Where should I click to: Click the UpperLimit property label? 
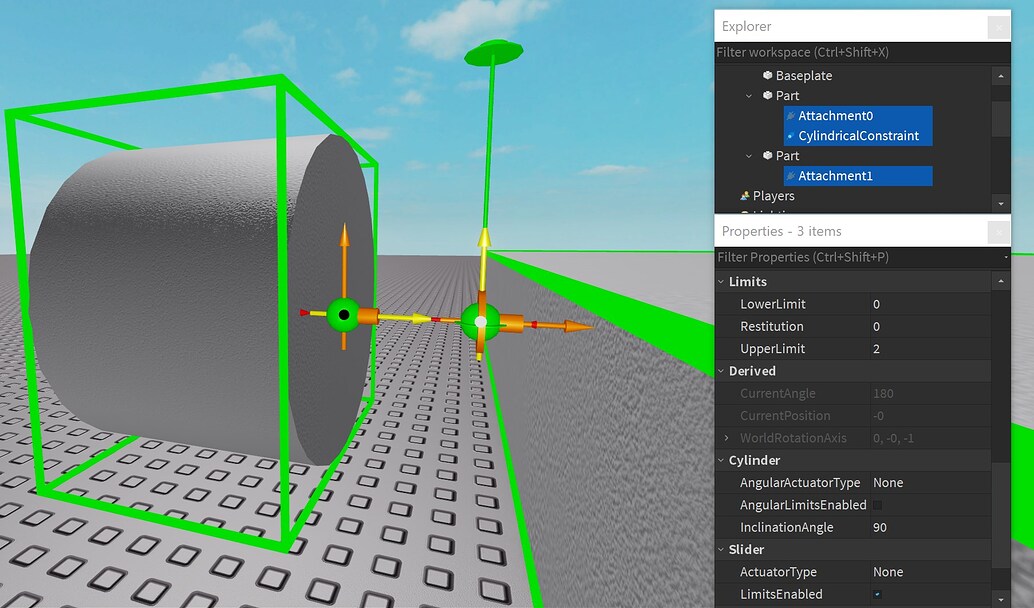pos(773,349)
